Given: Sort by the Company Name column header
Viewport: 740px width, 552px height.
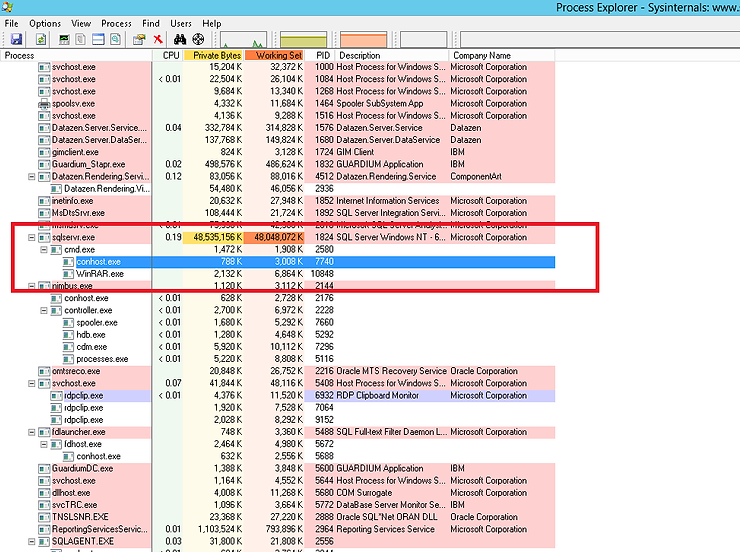Looking at the screenshot, I should [x=502, y=56].
